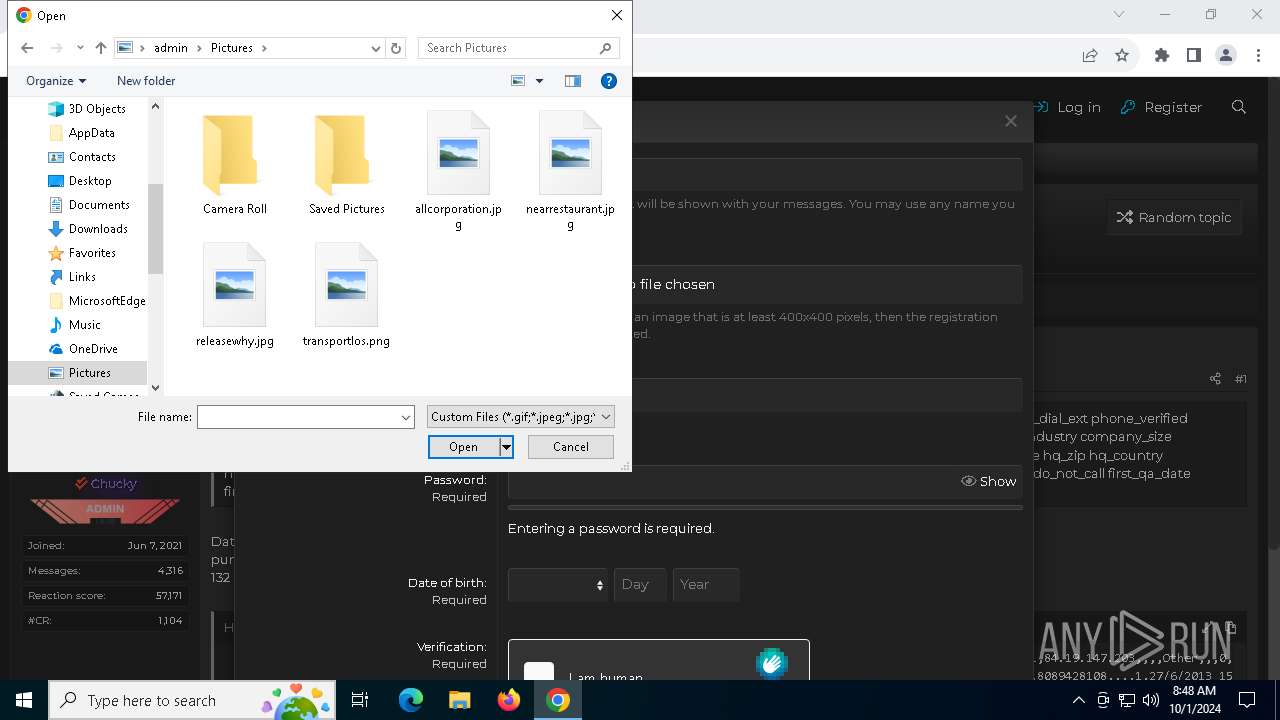
Task: Open the Organize menu
Action: pyautogui.click(x=56, y=81)
